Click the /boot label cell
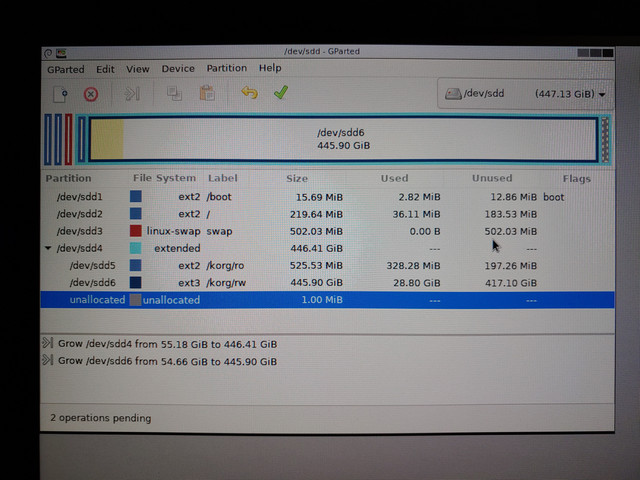 pyautogui.click(x=219, y=197)
